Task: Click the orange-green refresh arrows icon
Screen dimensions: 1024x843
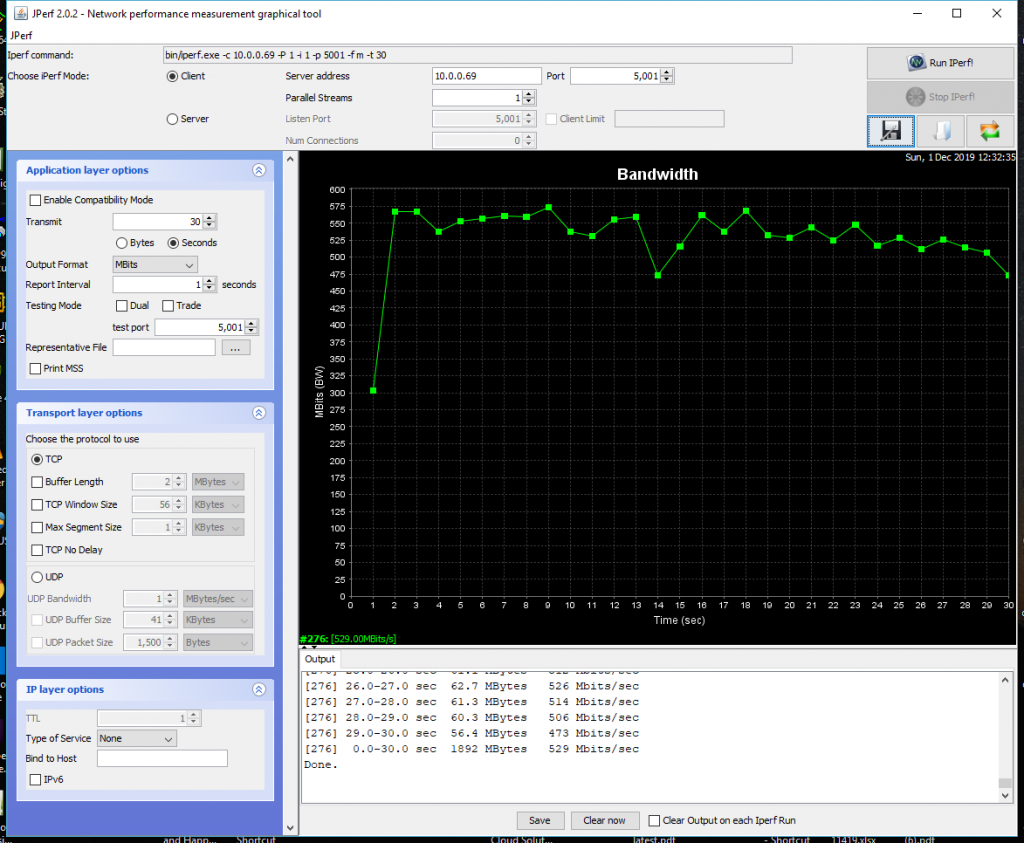Action: click(x=989, y=131)
